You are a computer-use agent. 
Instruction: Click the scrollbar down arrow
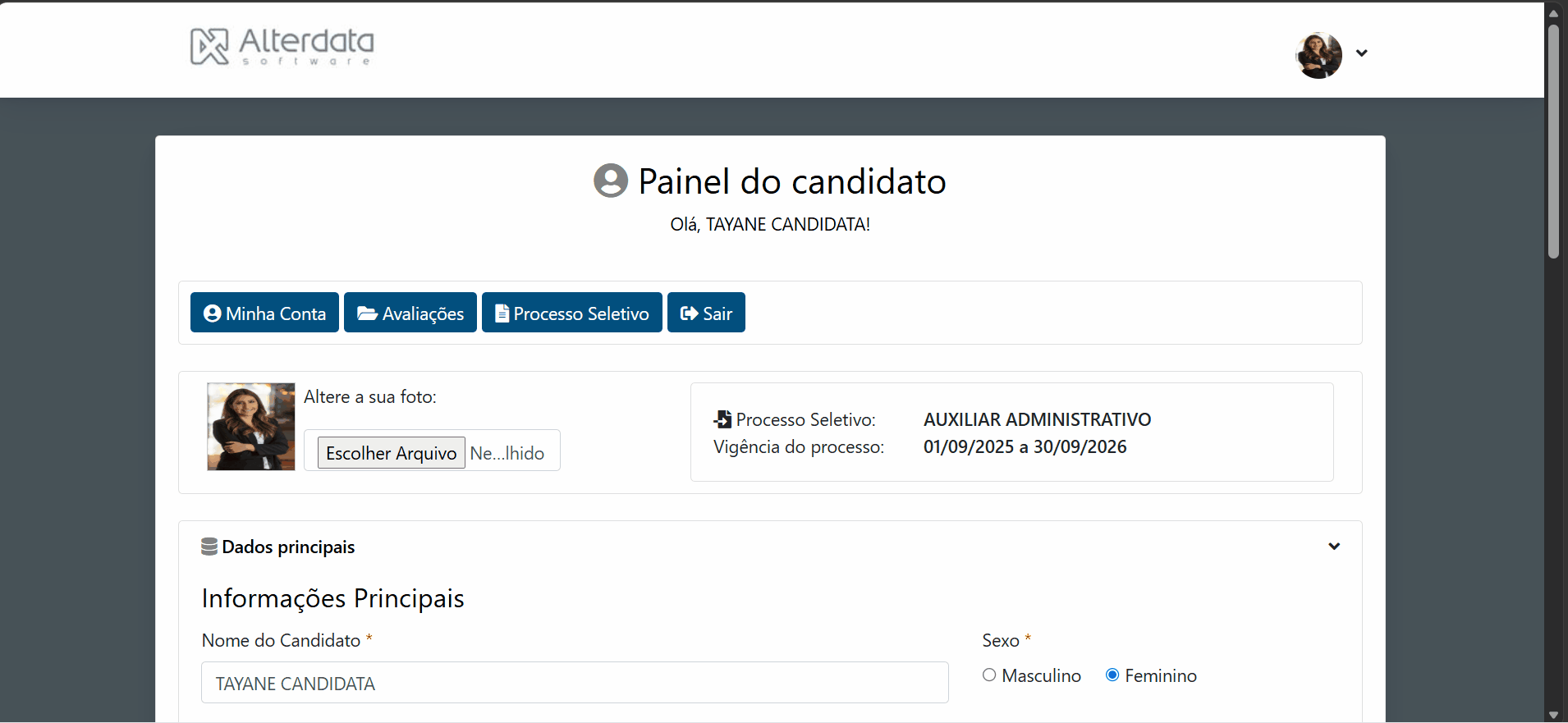coord(1553,715)
